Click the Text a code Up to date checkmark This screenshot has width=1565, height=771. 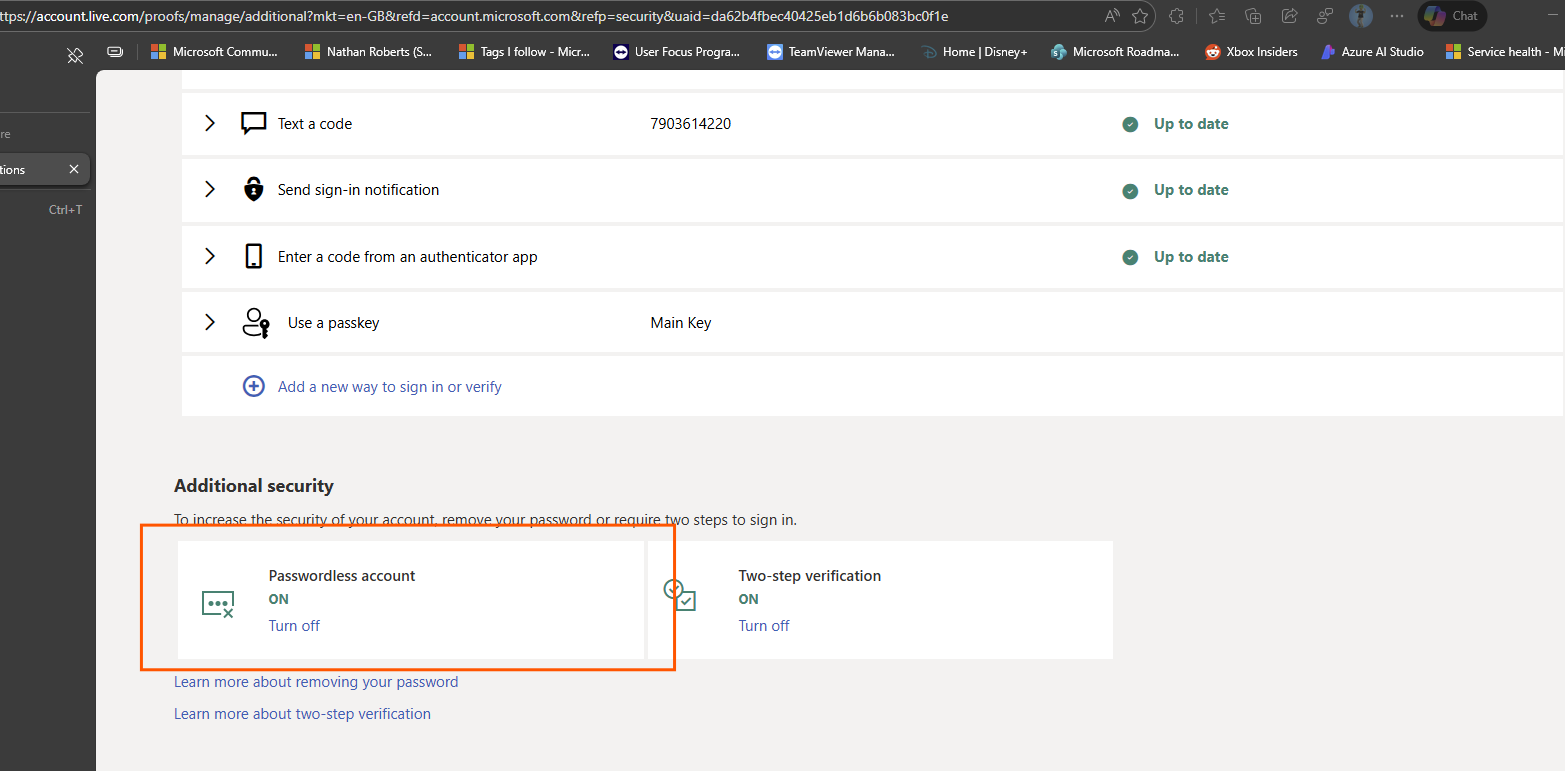coord(1130,124)
